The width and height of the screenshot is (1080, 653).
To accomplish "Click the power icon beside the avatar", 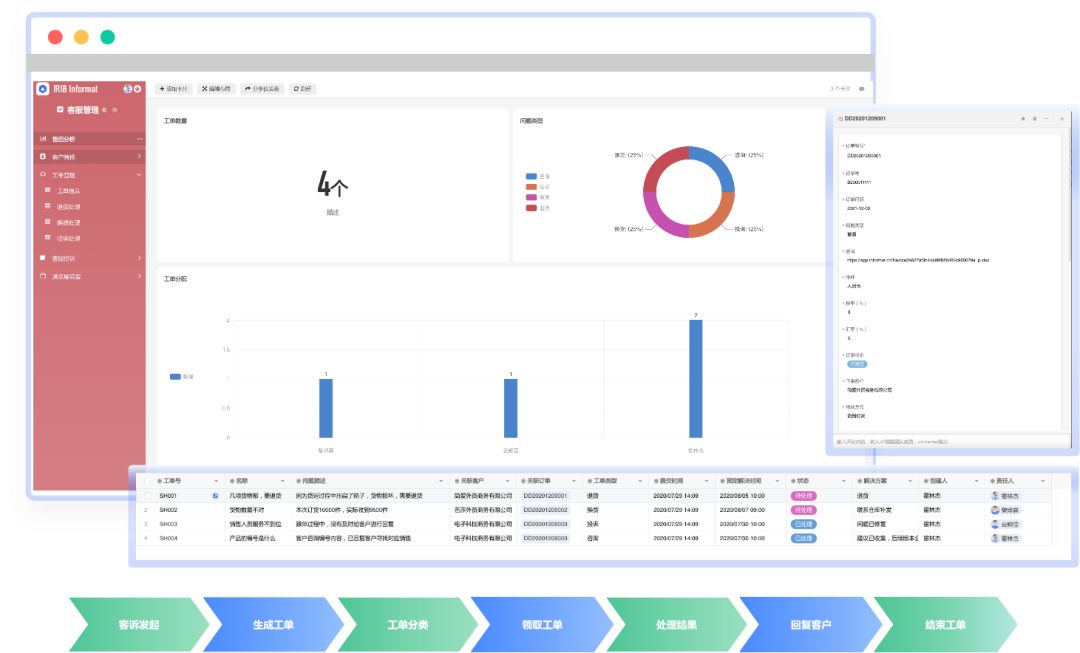I will [x=137, y=89].
